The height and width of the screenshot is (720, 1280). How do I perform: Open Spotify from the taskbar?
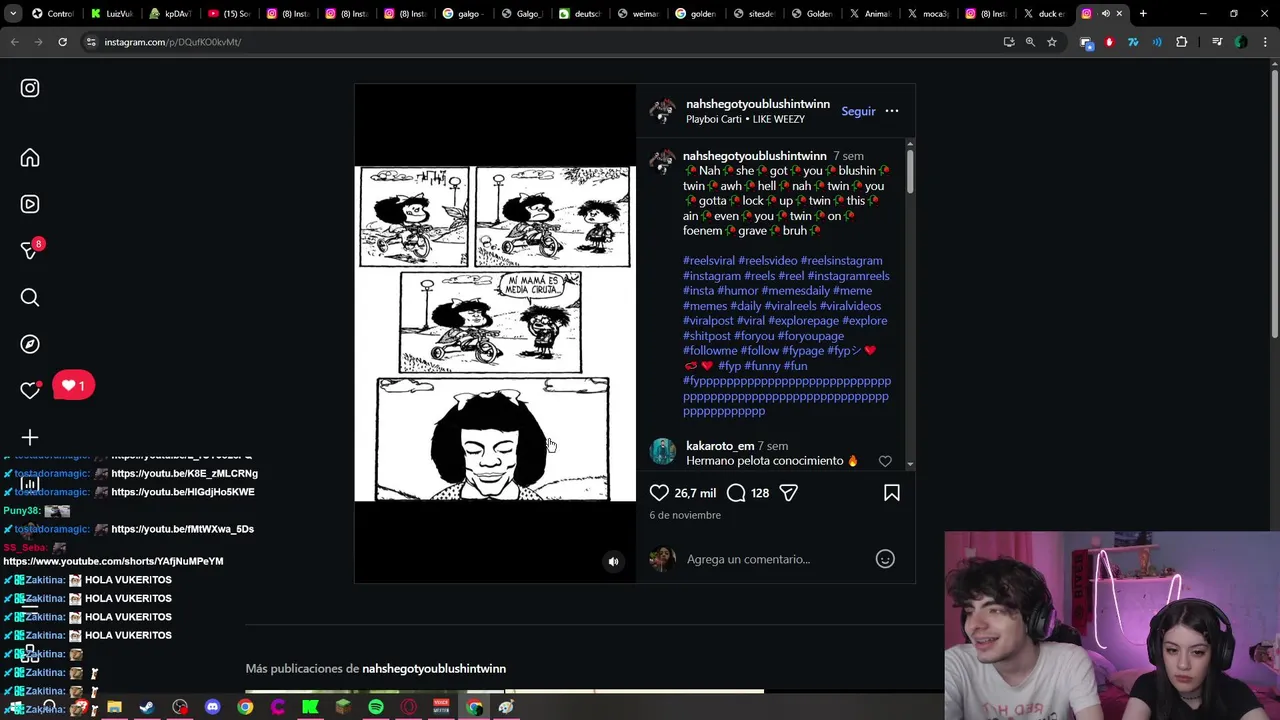point(376,707)
